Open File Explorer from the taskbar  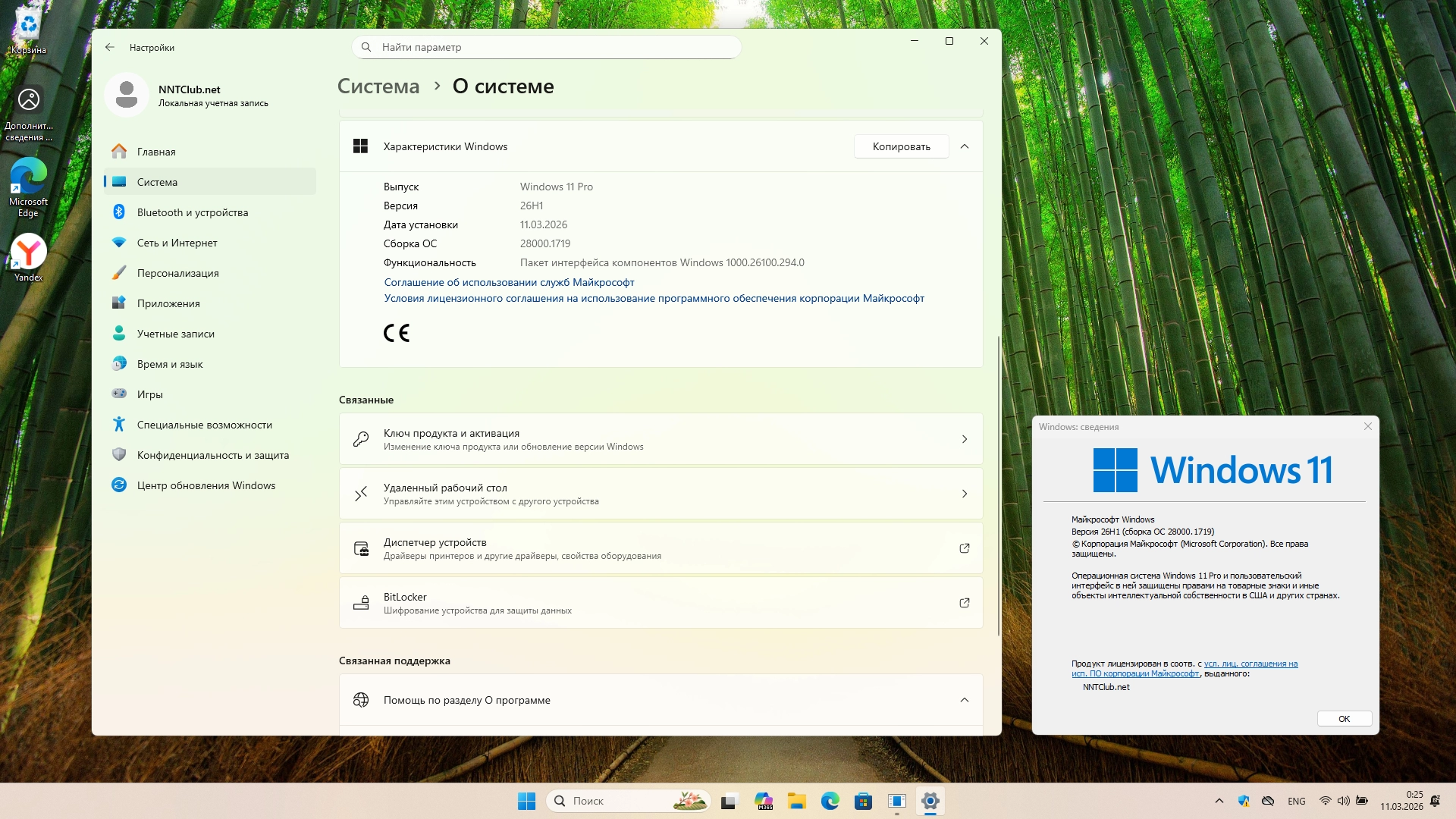(796, 801)
